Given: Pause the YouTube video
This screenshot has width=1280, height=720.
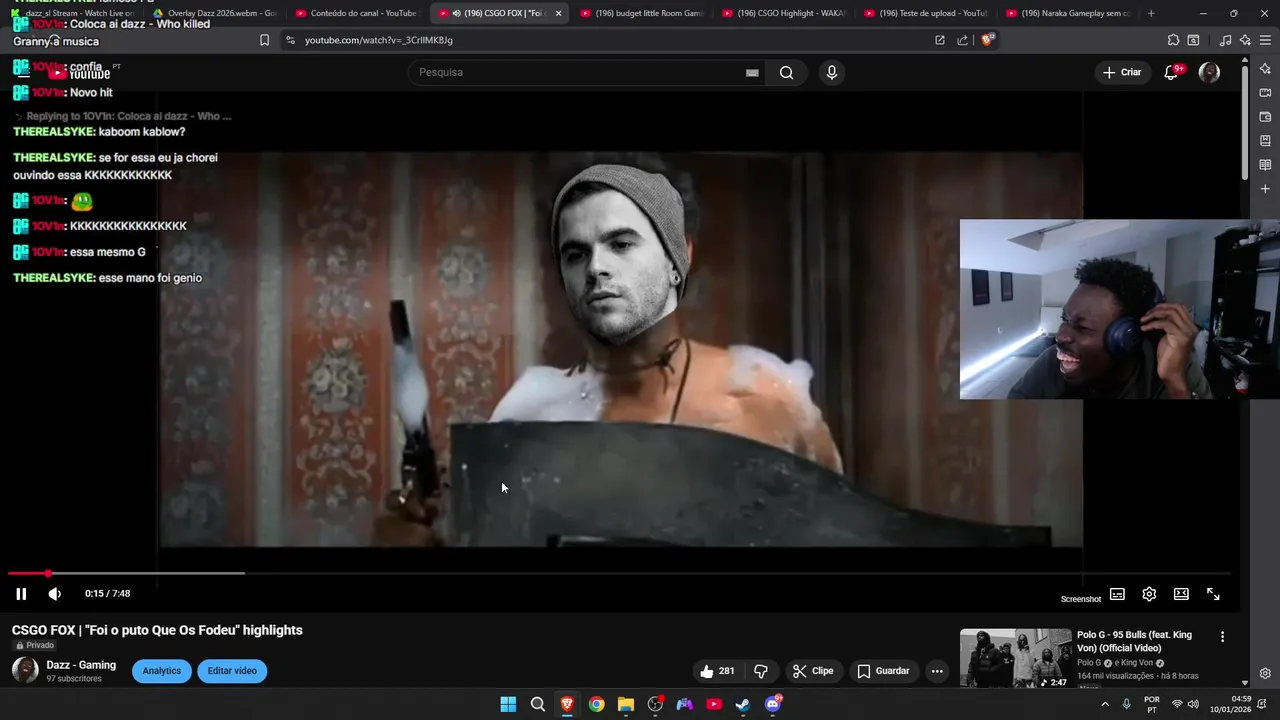Looking at the screenshot, I should click(21, 594).
